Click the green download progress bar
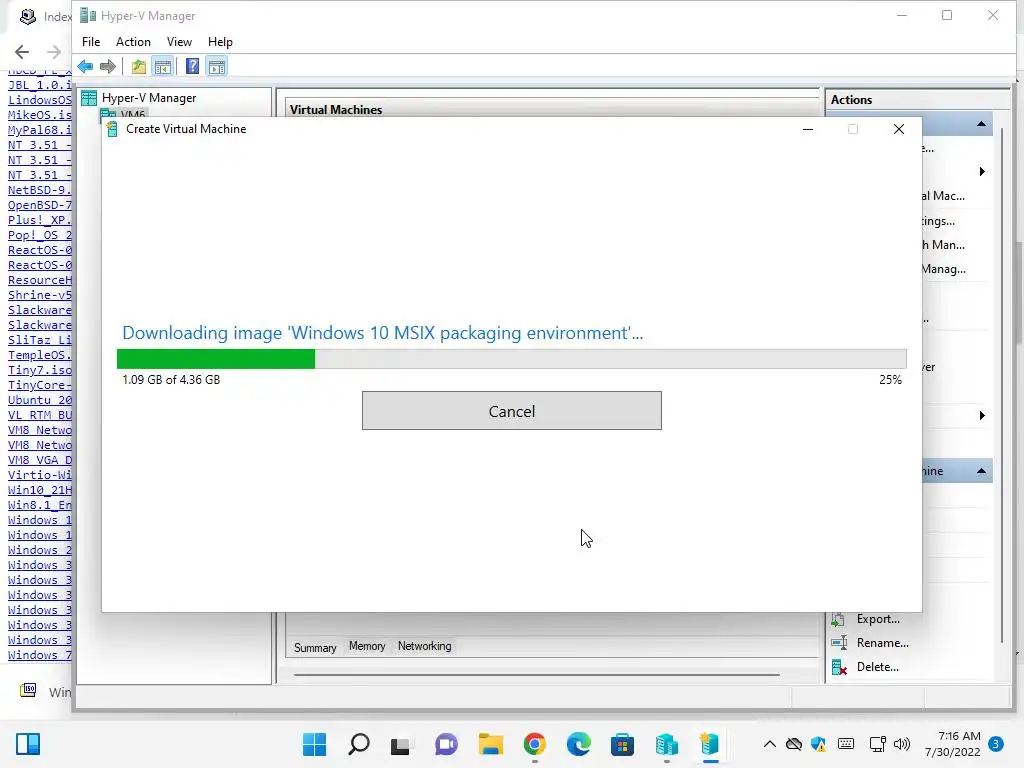 click(x=216, y=359)
